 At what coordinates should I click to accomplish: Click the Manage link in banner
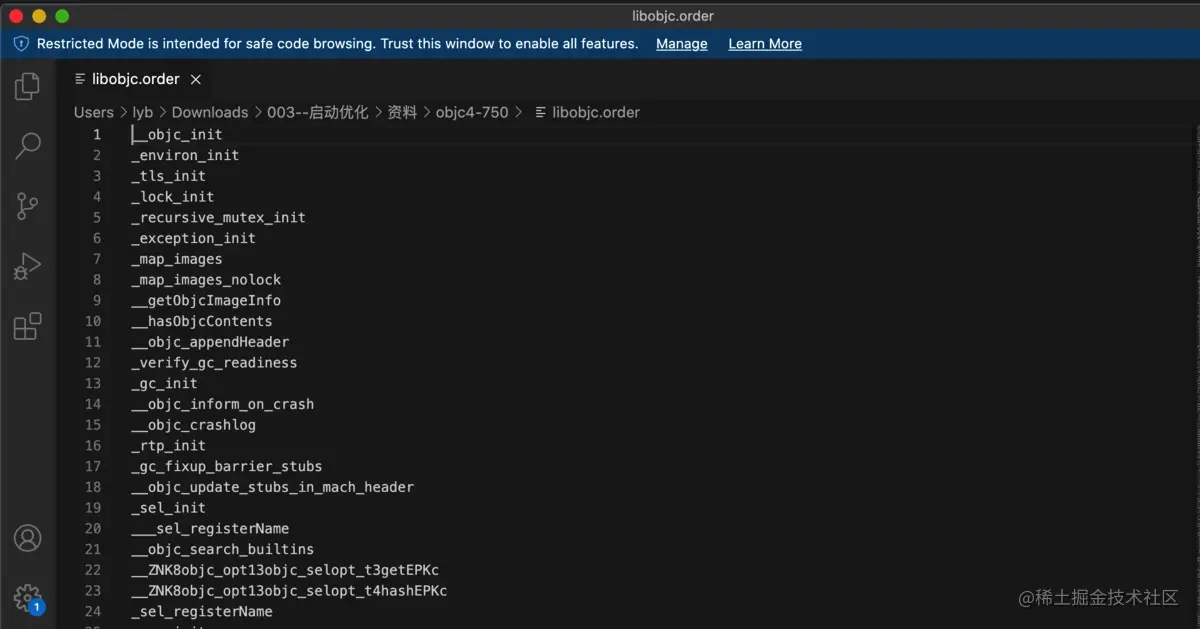pyautogui.click(x=681, y=44)
